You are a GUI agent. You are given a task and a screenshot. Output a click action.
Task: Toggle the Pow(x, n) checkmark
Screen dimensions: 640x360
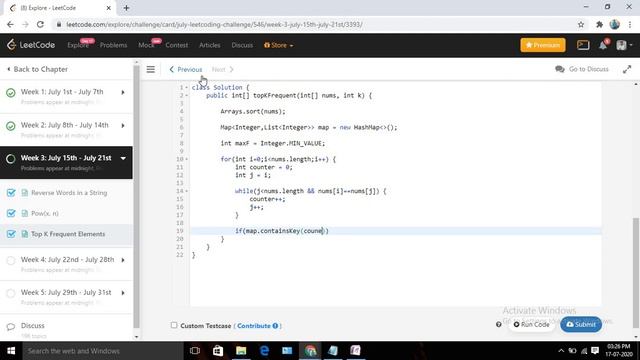coord(11,213)
